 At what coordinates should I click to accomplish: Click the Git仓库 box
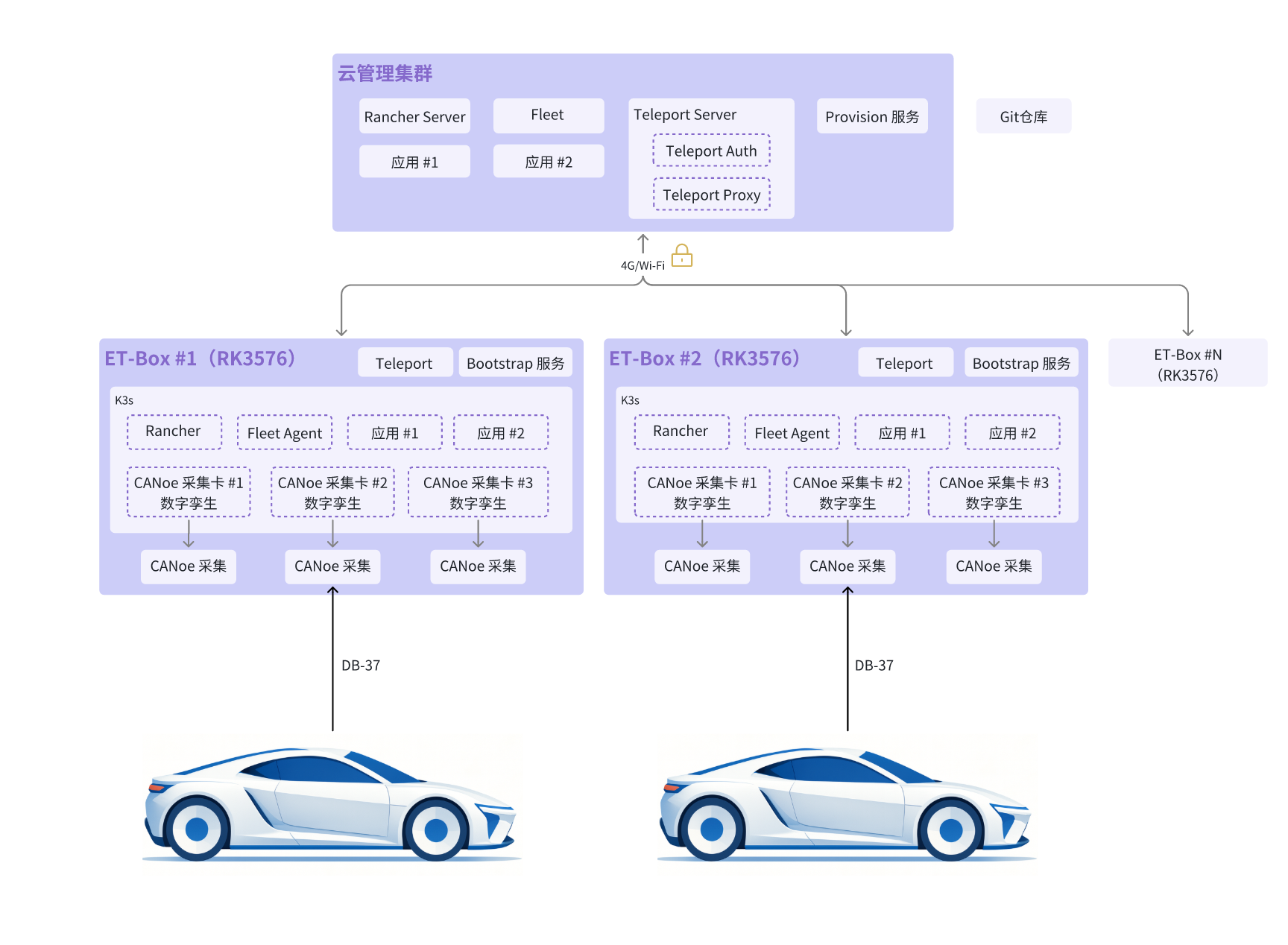(x=1023, y=116)
